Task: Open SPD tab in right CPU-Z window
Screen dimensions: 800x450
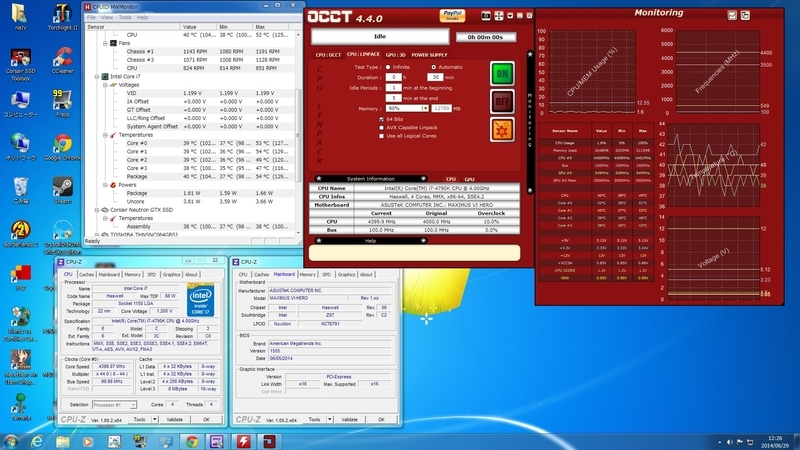Action: pyautogui.click(x=327, y=274)
